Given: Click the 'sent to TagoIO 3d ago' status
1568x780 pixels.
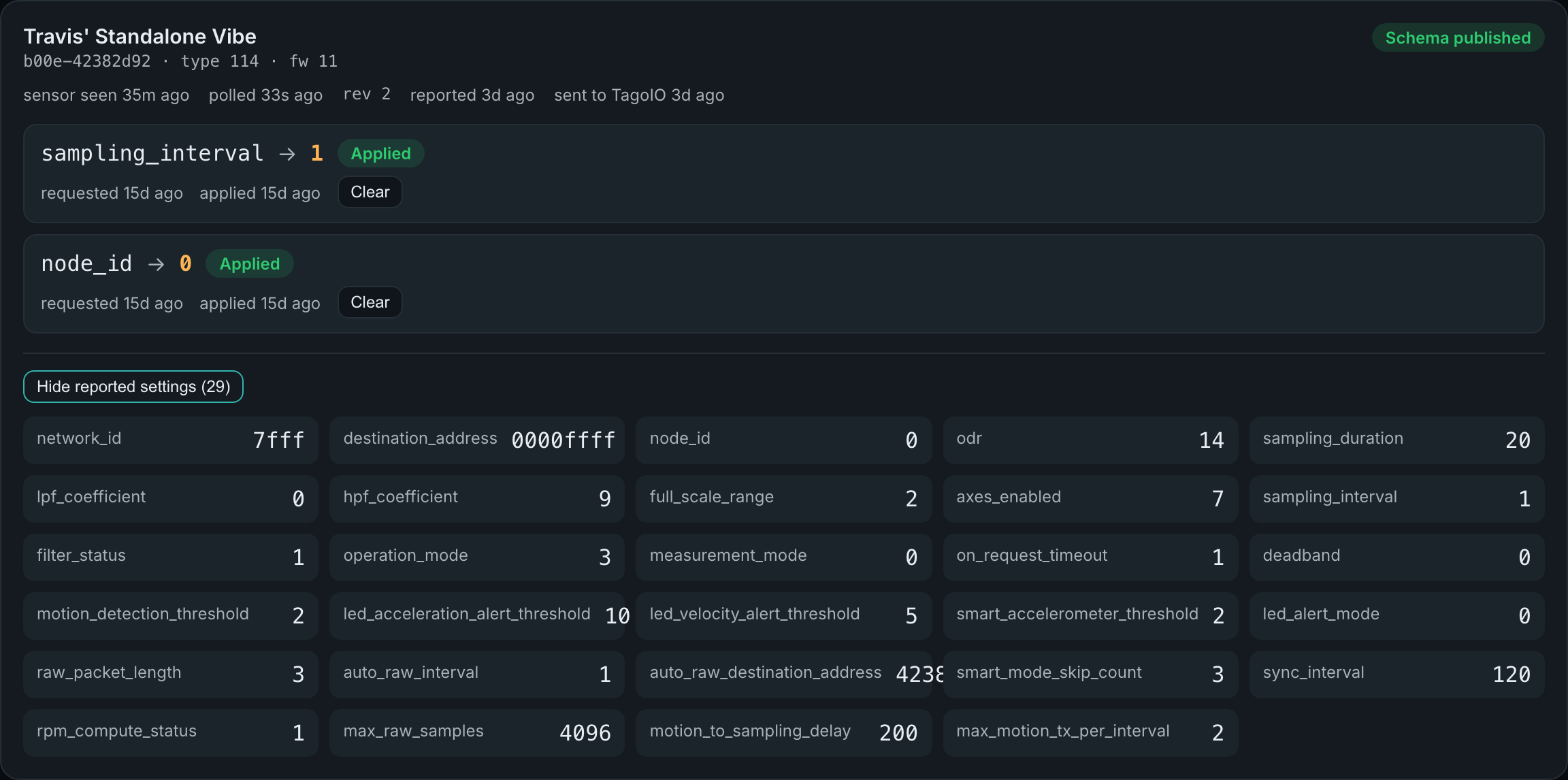Looking at the screenshot, I should (639, 95).
